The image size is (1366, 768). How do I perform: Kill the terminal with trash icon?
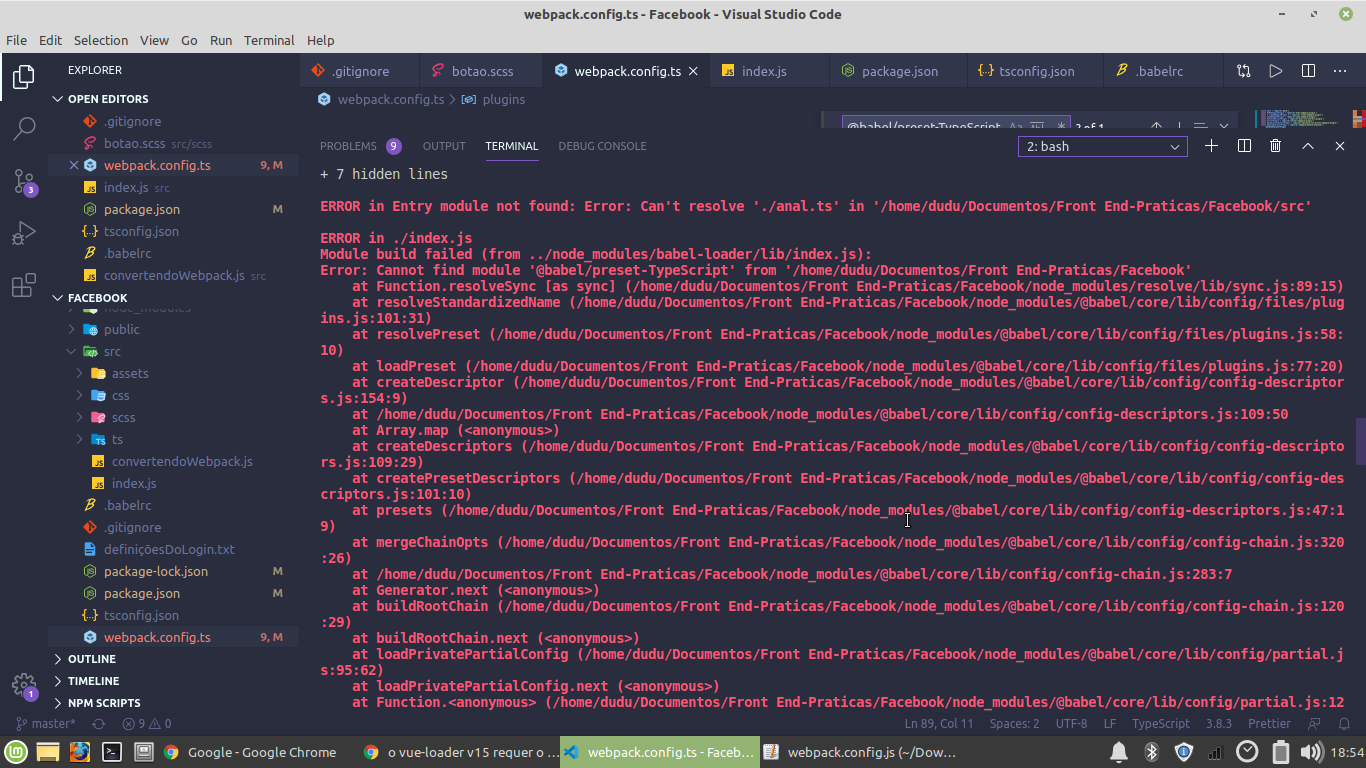(1275, 146)
